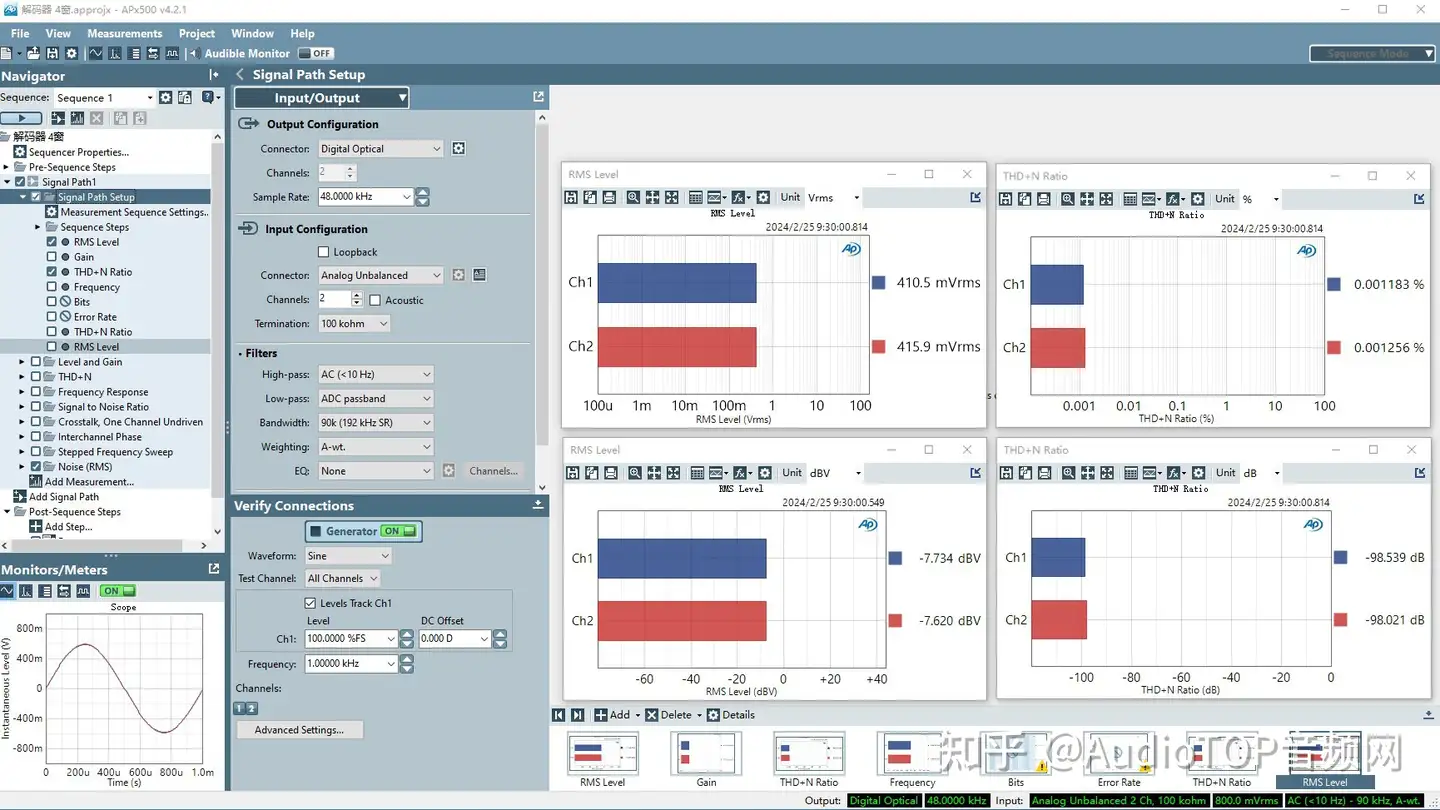Open the View menu

[x=58, y=33]
